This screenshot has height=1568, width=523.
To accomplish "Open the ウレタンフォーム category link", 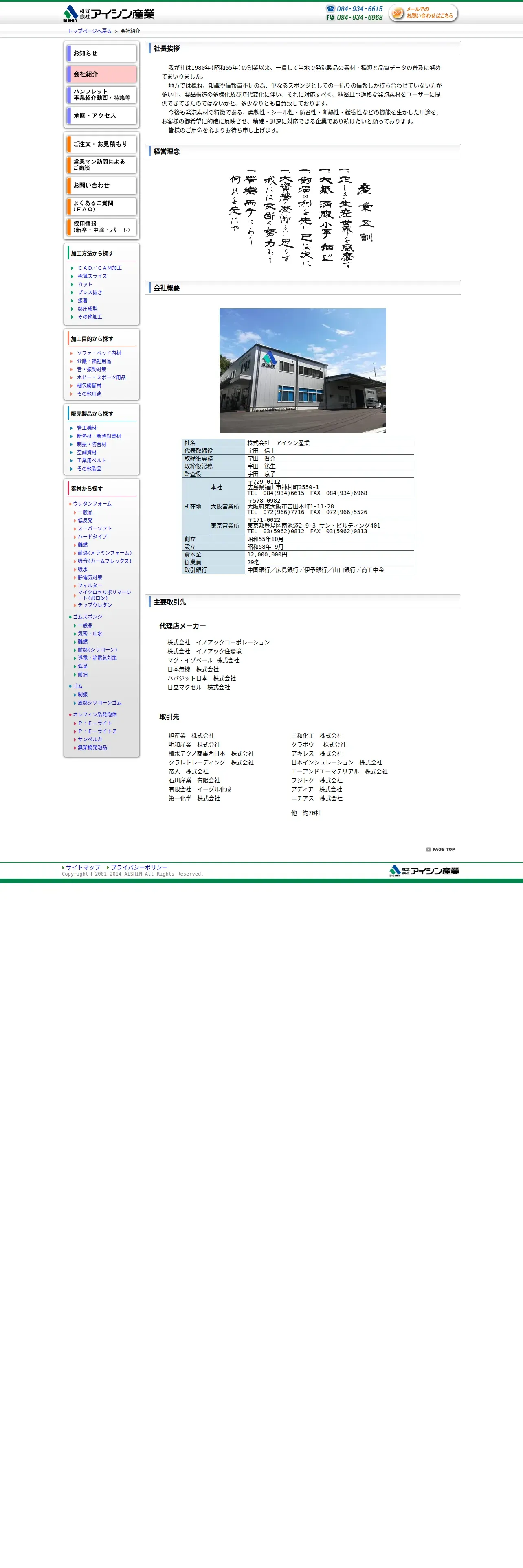I will [x=92, y=504].
